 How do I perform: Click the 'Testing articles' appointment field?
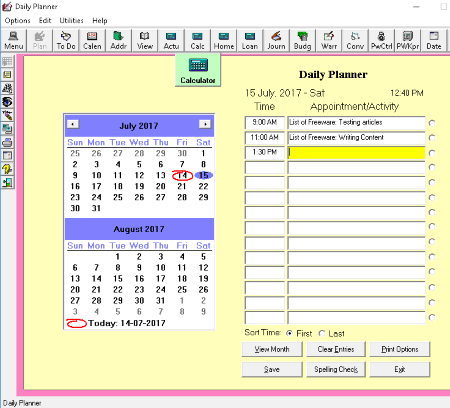356,123
